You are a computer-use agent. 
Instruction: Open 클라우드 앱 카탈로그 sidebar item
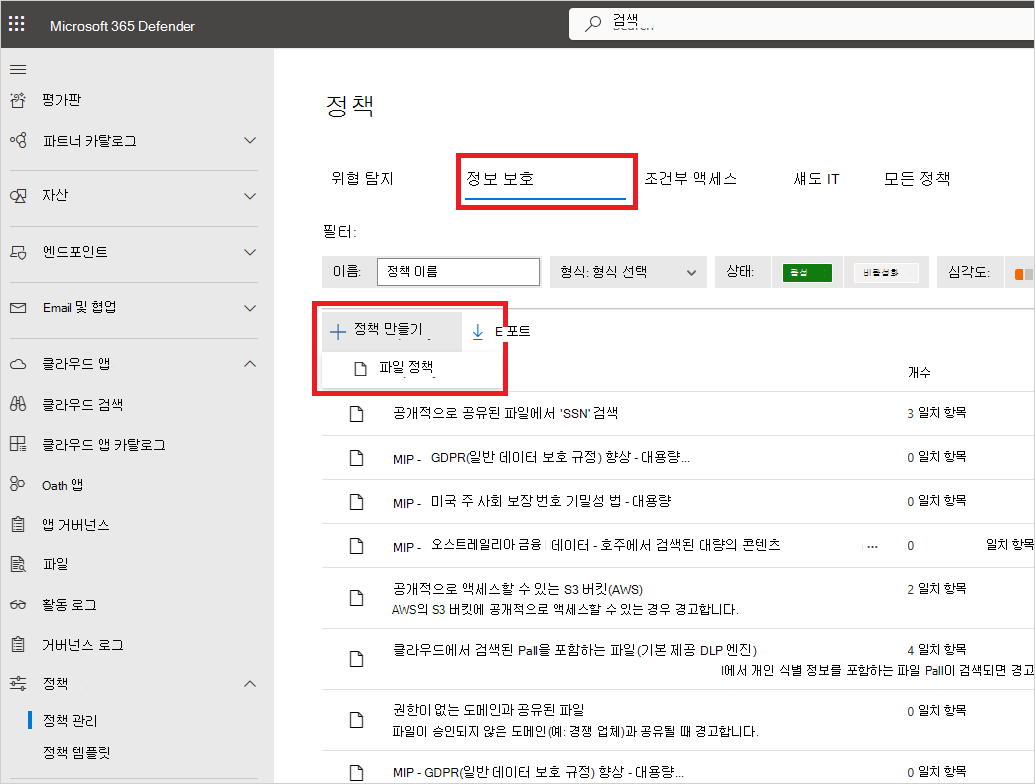pos(103,445)
